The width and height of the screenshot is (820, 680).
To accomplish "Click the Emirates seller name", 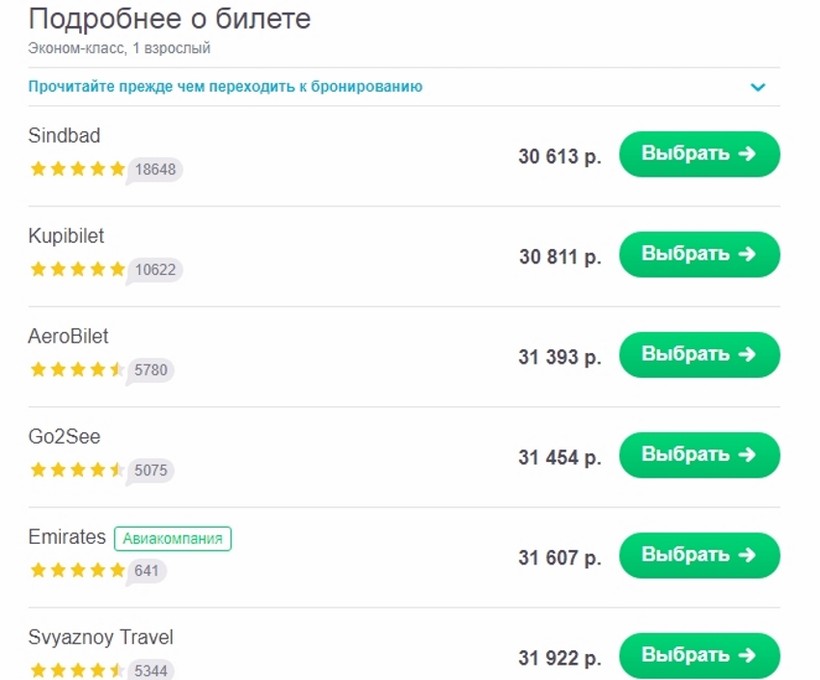I will coord(67,537).
